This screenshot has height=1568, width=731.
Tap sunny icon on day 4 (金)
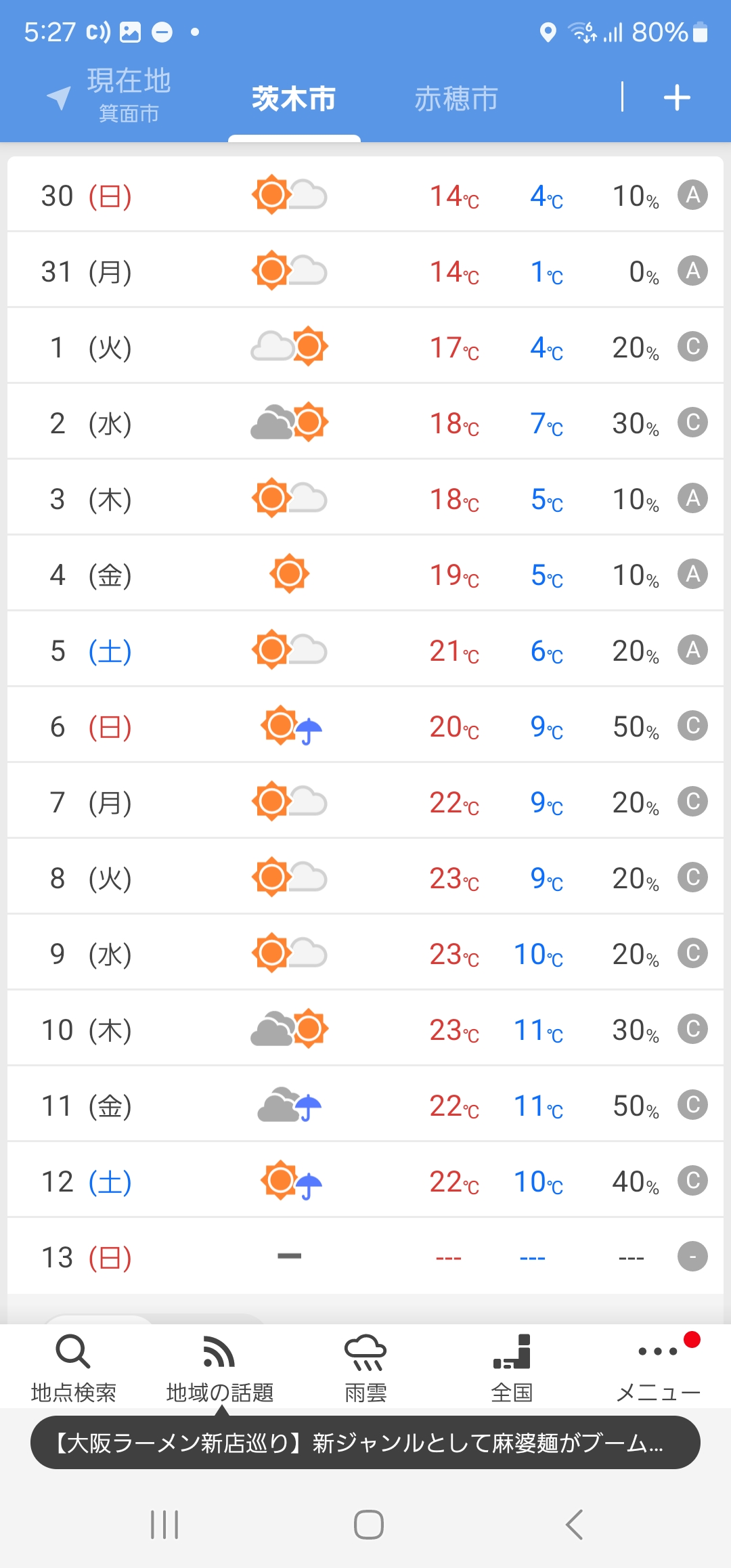tap(290, 574)
